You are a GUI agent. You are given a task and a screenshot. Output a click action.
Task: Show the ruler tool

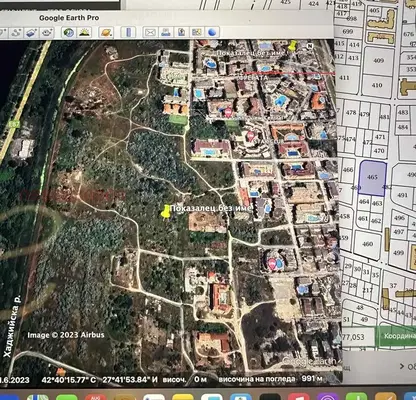128,32
